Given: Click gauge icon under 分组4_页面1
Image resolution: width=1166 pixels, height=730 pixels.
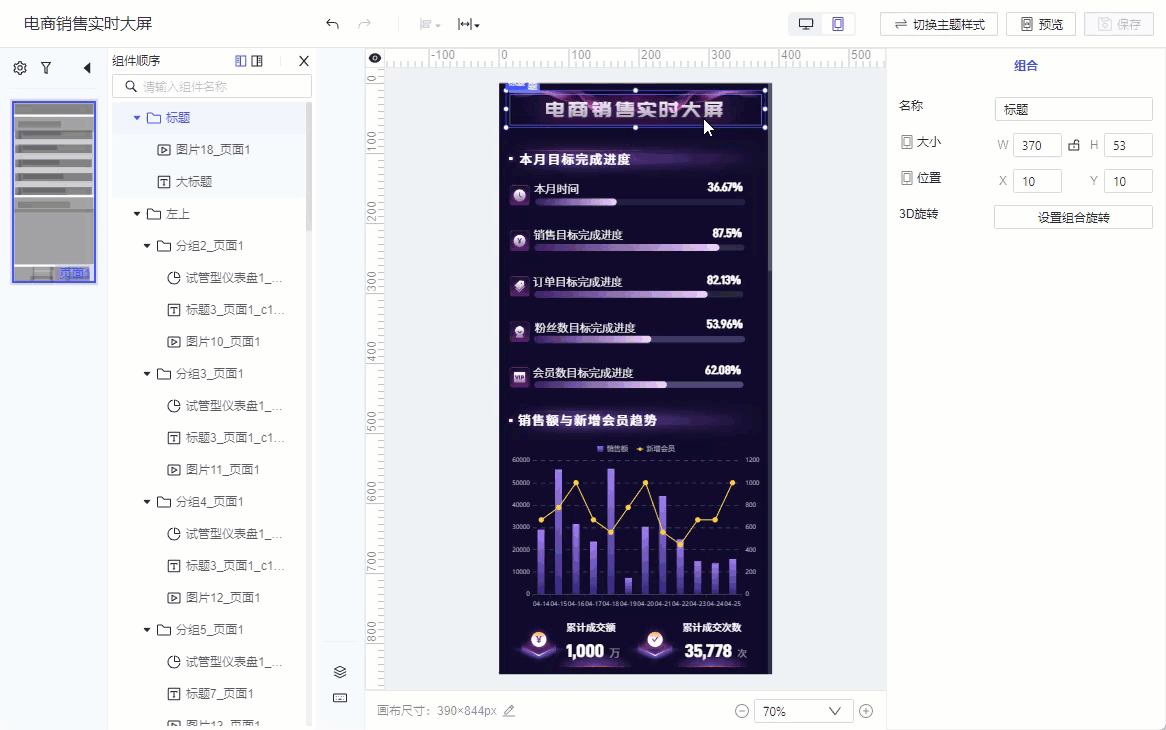Looking at the screenshot, I should (173, 534).
